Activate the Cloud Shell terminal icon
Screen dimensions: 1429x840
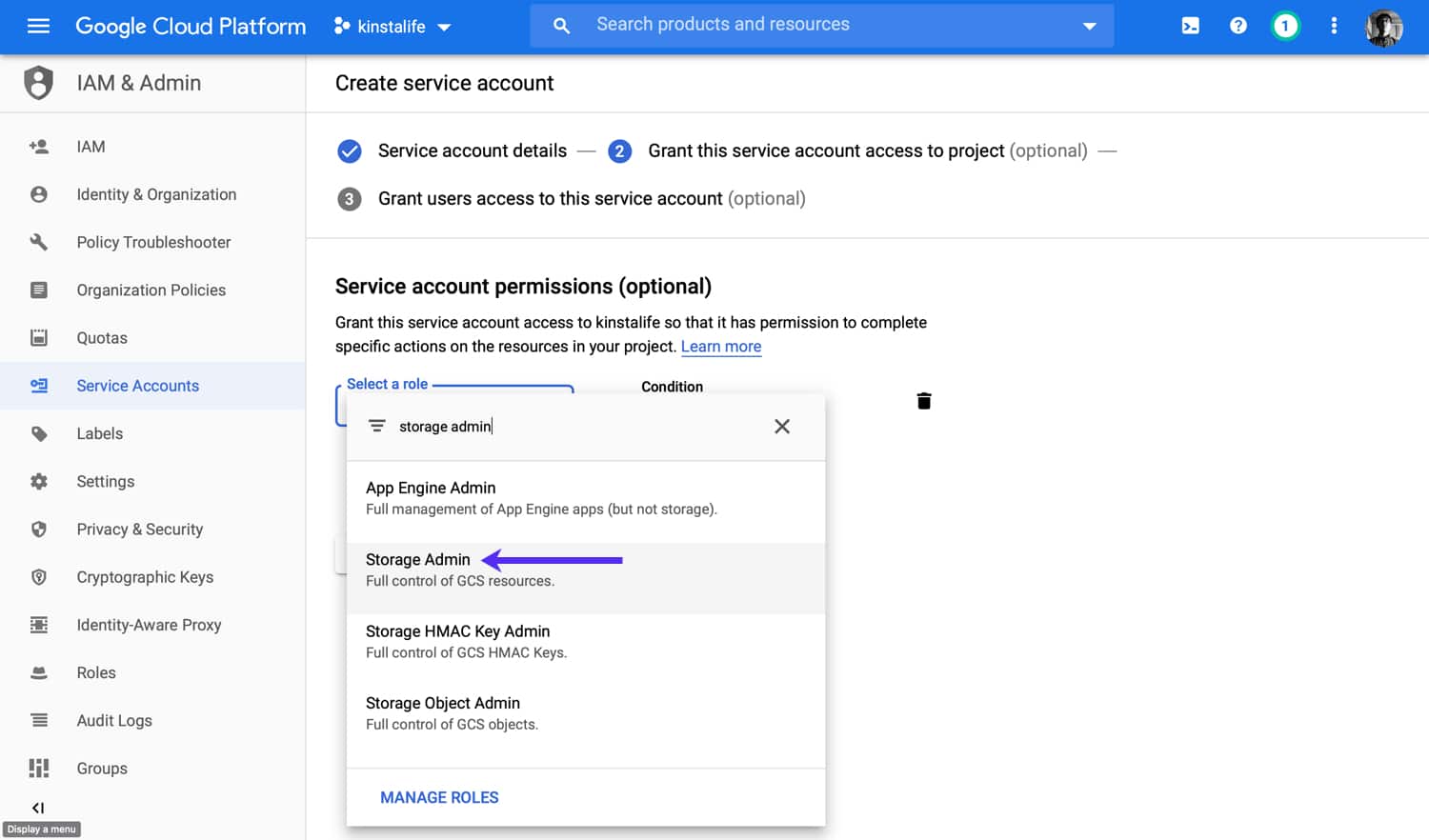(x=1190, y=26)
